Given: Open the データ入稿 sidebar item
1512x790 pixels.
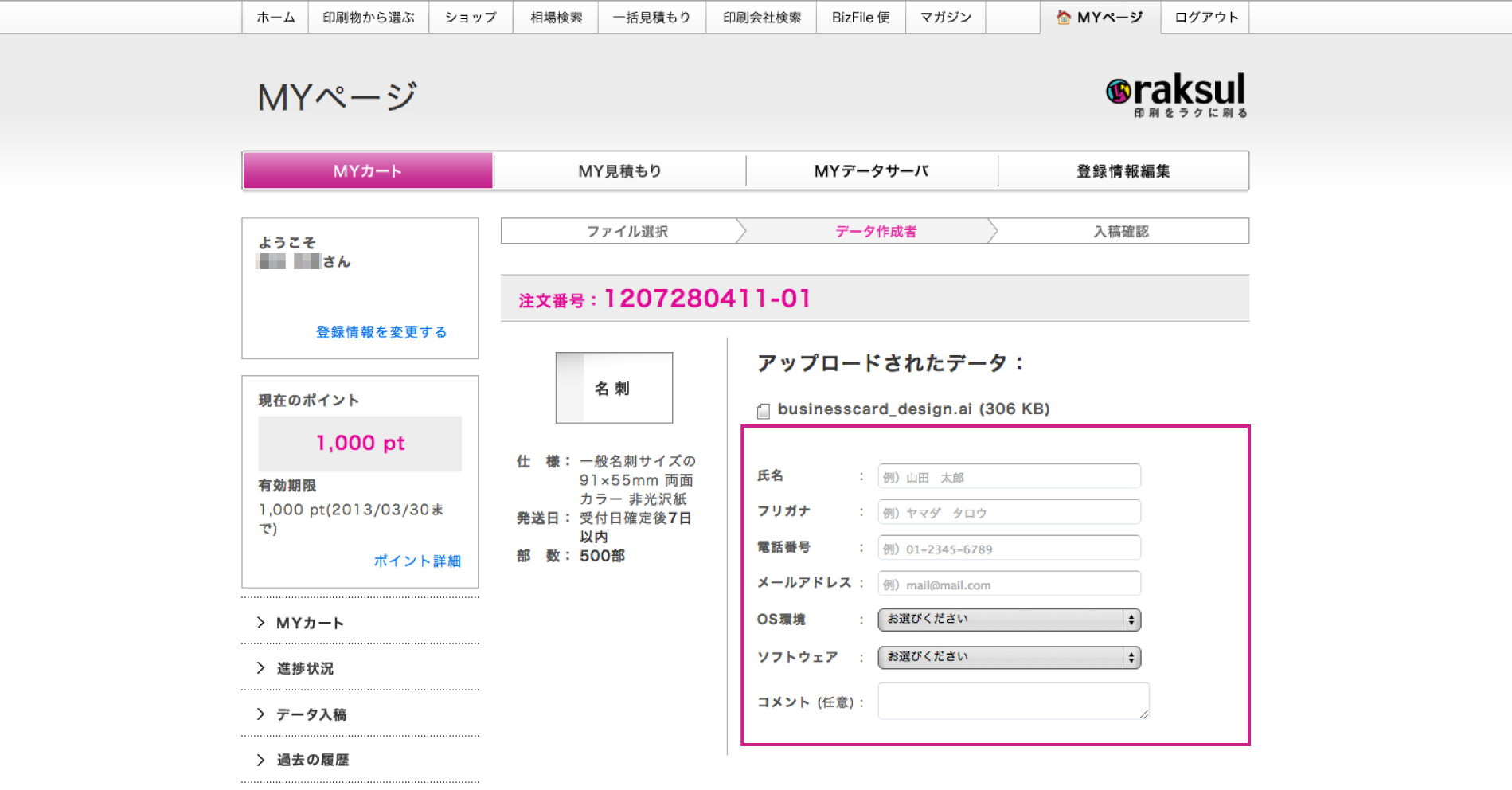Looking at the screenshot, I should (311, 714).
